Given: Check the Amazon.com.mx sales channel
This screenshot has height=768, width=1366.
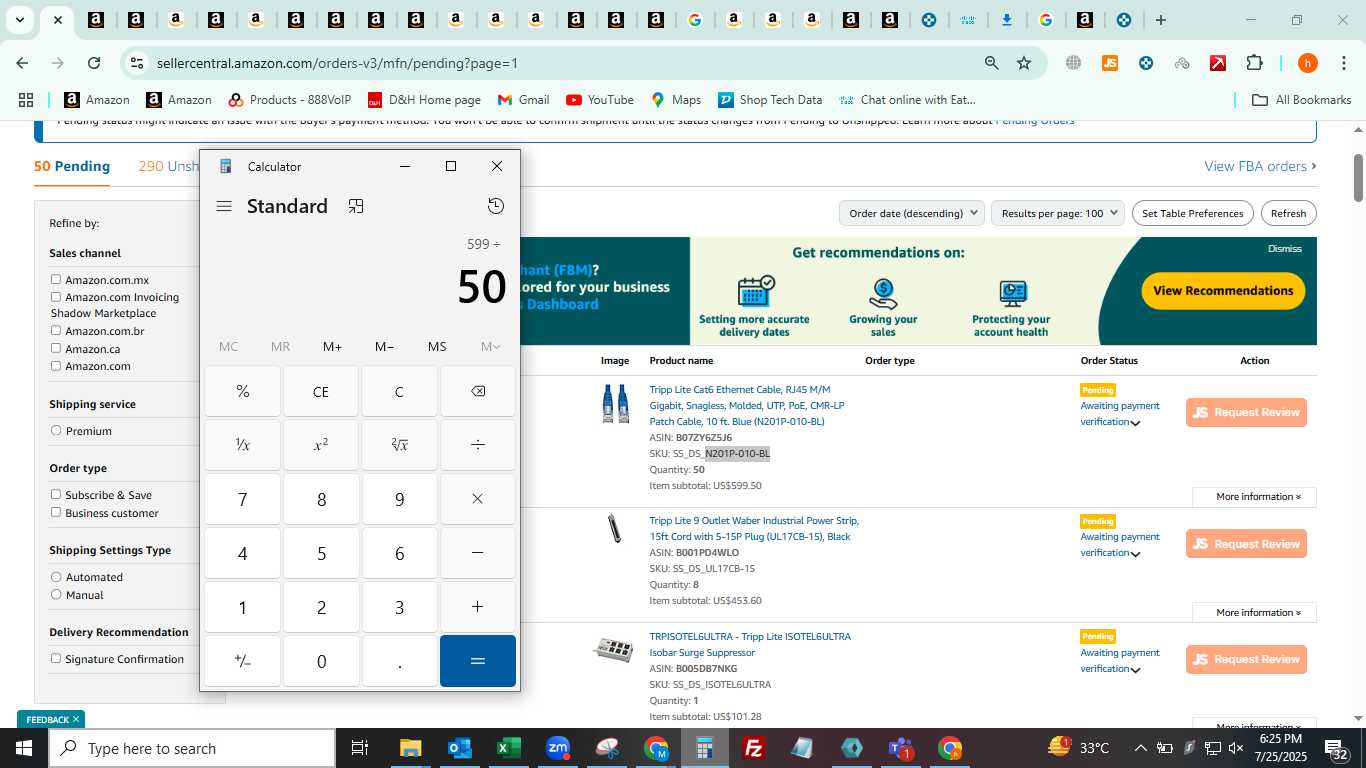Looking at the screenshot, I should coord(56,280).
